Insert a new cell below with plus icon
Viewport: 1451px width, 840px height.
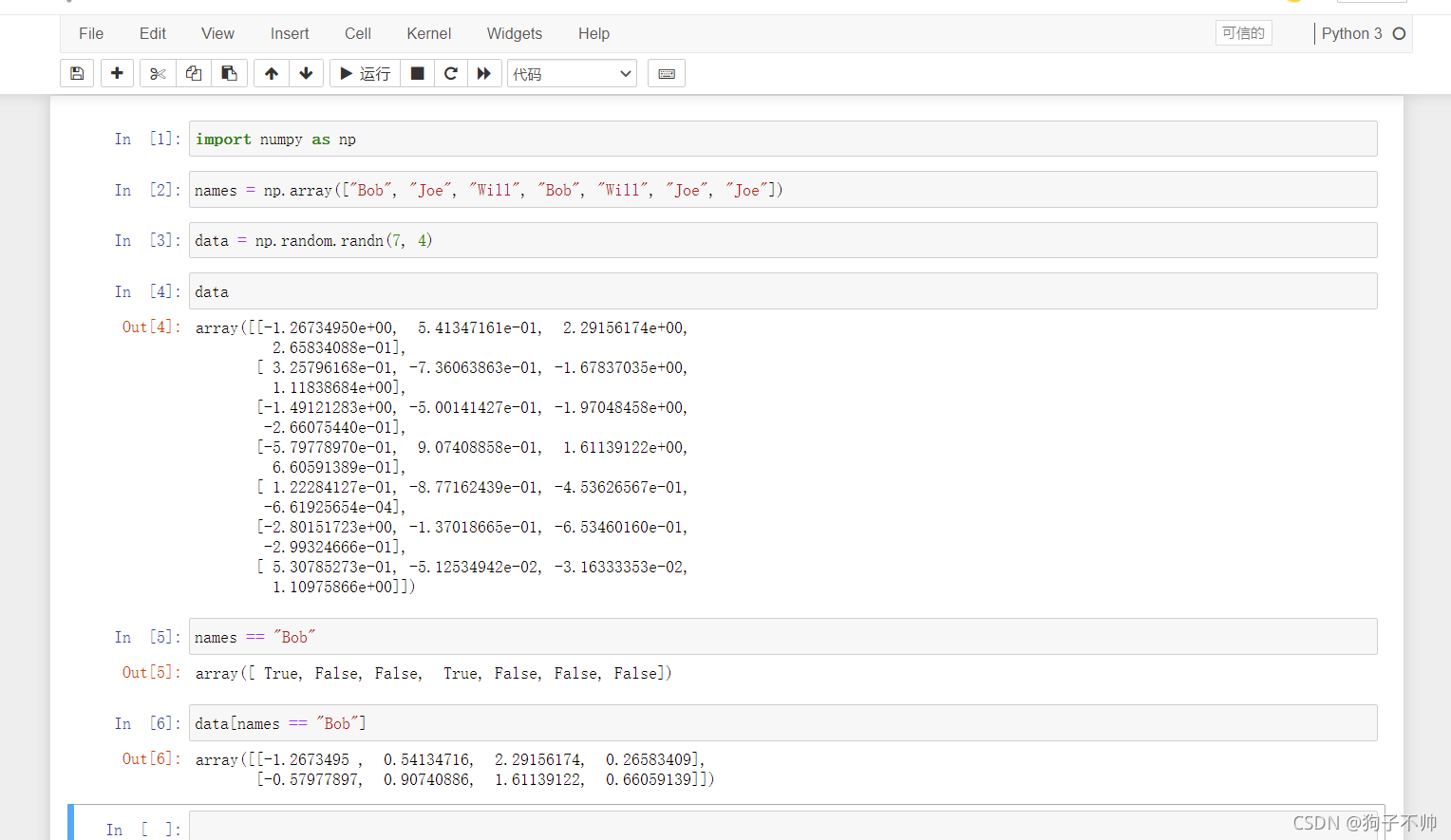click(x=117, y=73)
